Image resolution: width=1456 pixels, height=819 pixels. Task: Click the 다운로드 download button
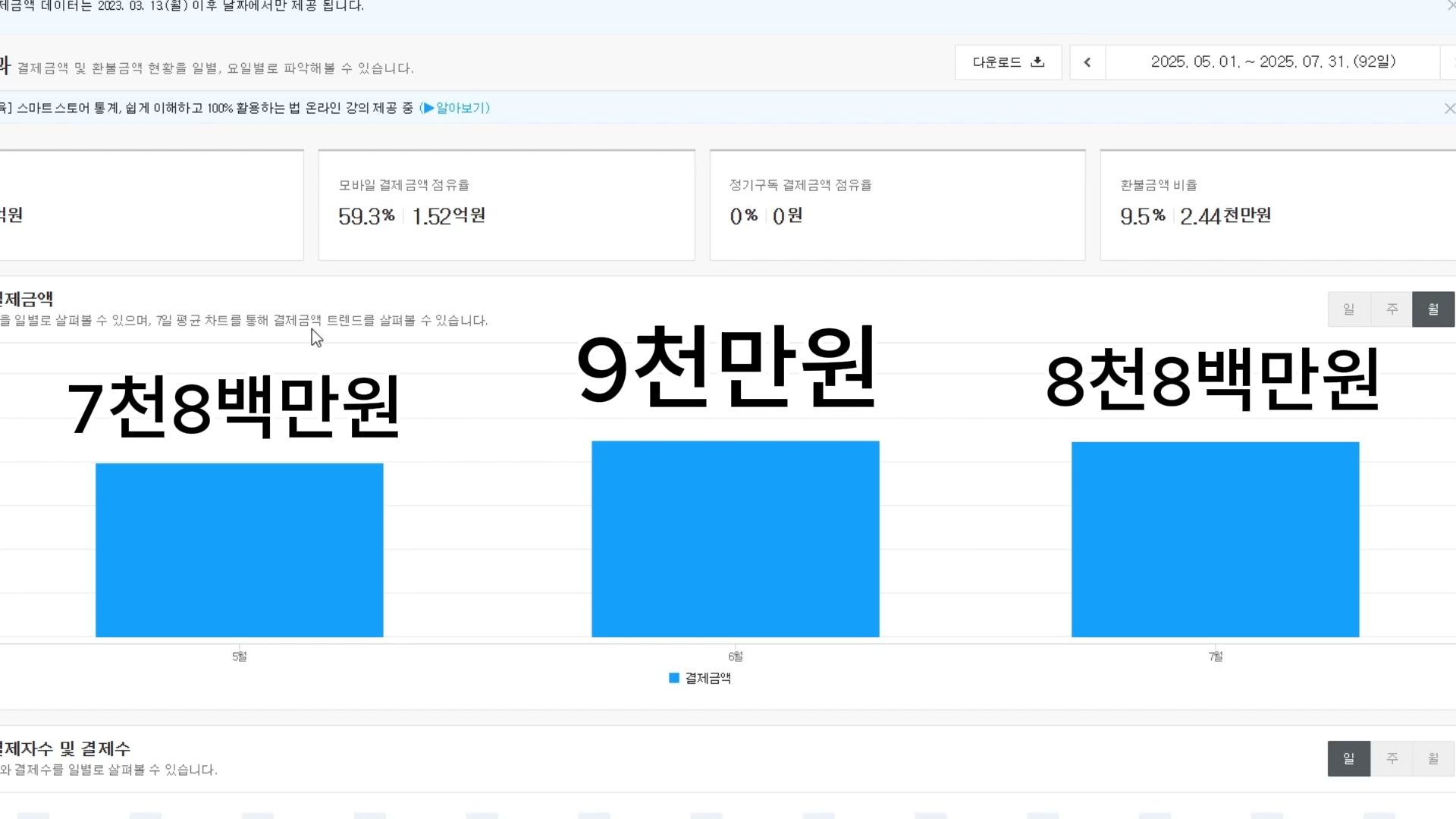coord(1008,62)
